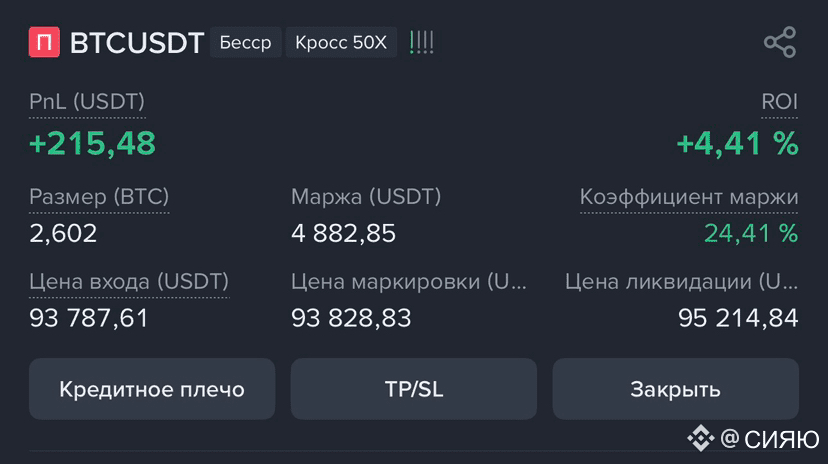Tap the Кросс 50X margin mode tag

pyautogui.click(x=341, y=42)
